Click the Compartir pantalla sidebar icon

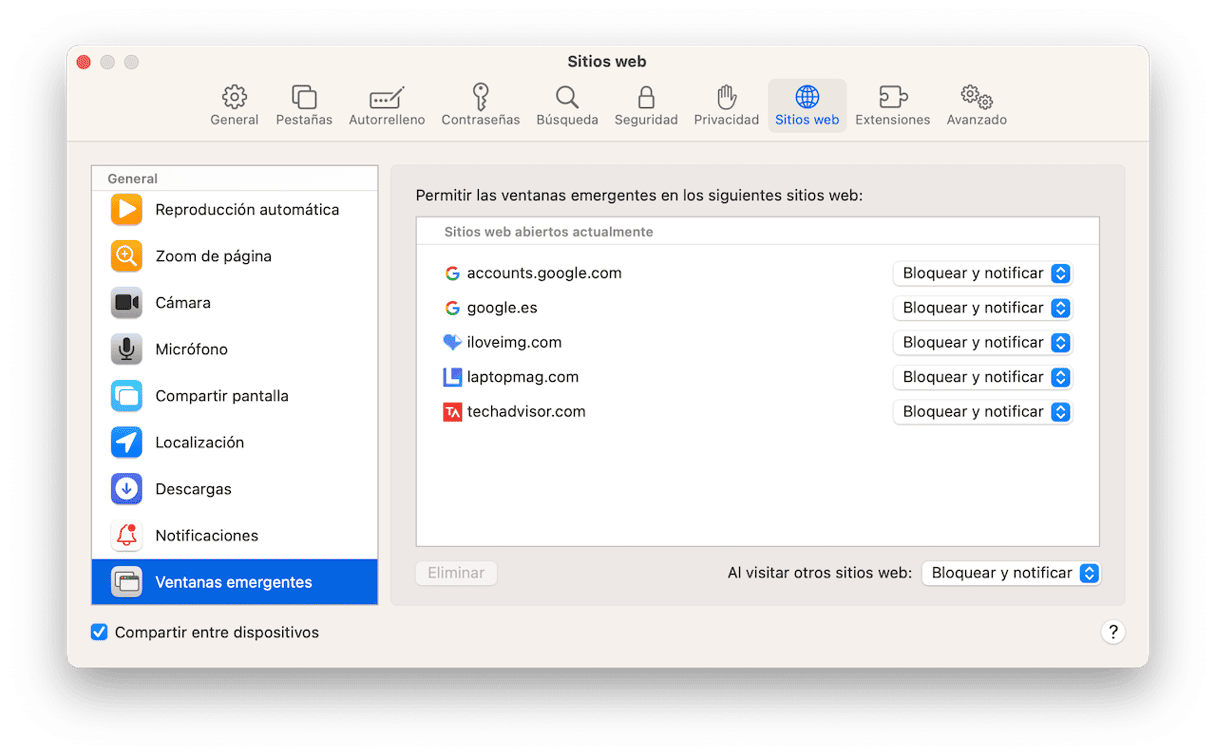(127, 396)
